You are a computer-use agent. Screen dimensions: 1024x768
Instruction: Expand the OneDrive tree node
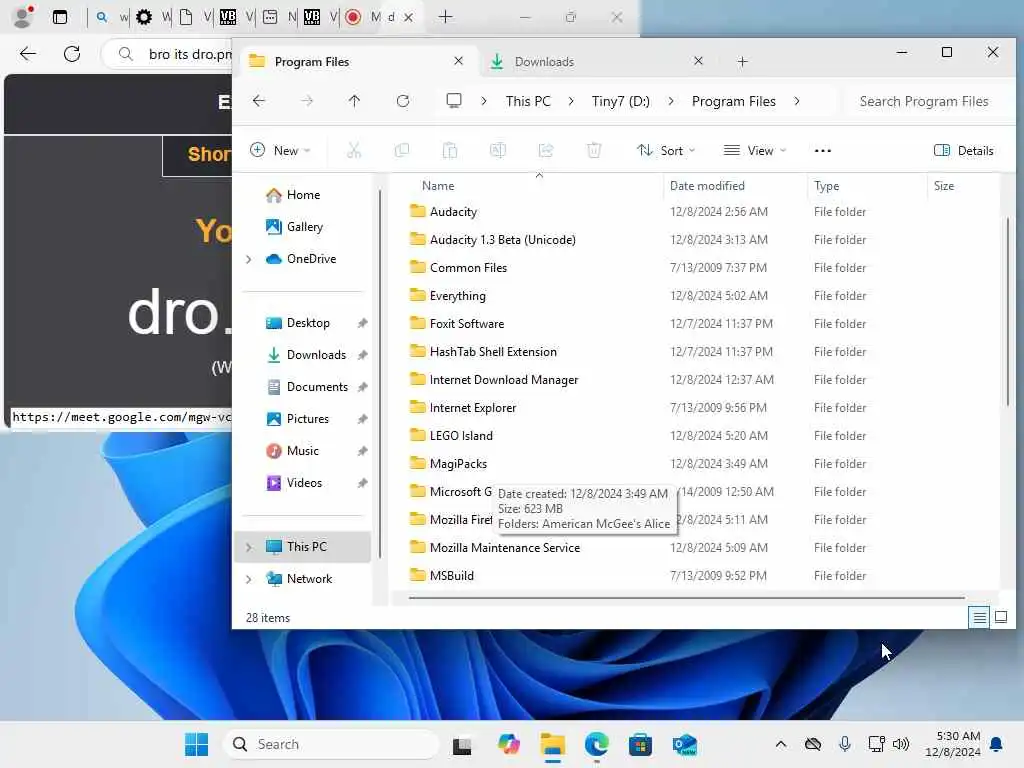(249, 259)
